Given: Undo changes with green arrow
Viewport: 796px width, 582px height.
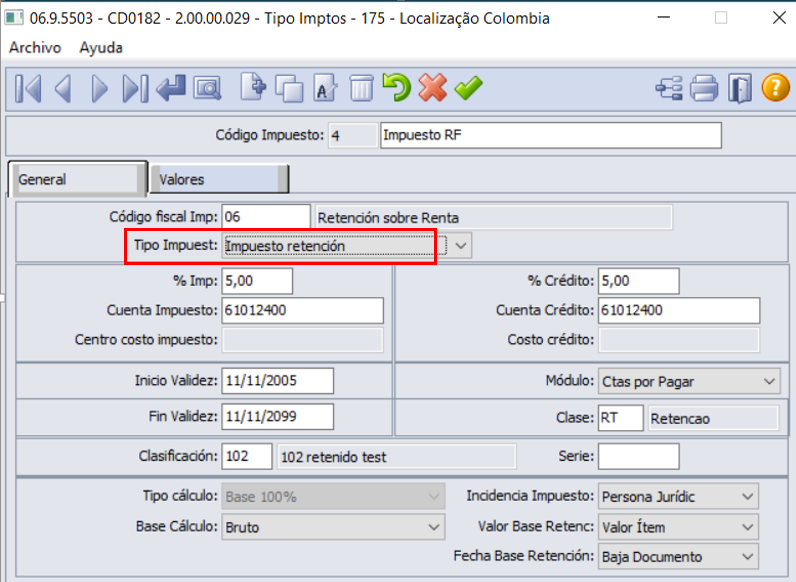Looking at the screenshot, I should (396, 87).
